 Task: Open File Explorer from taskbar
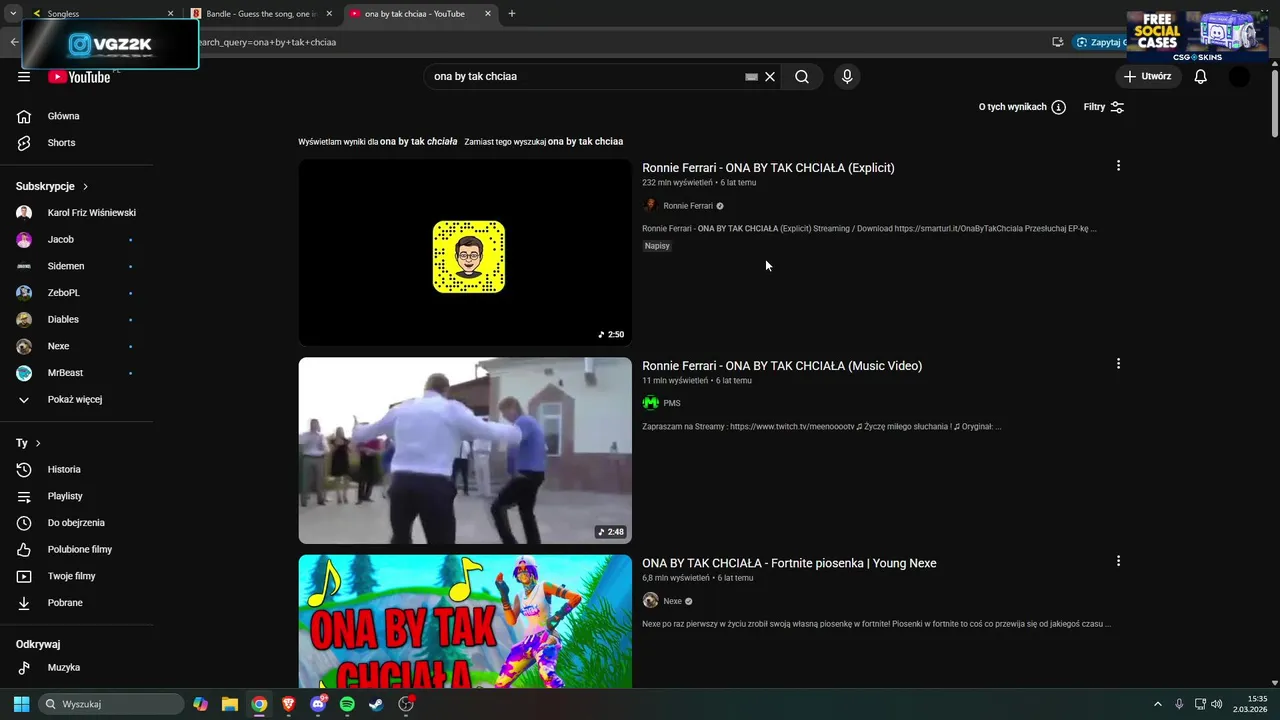[229, 704]
